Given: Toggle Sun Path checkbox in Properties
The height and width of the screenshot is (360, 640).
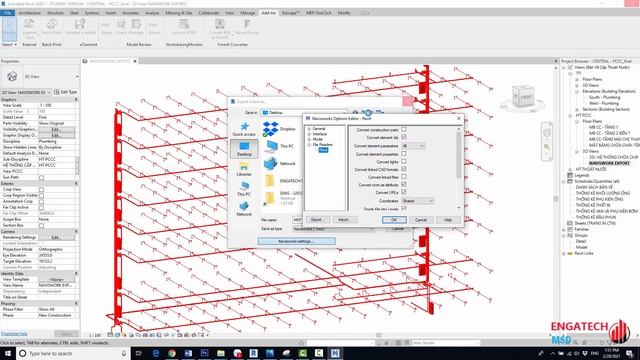Looking at the screenshot, I should click(41, 178).
